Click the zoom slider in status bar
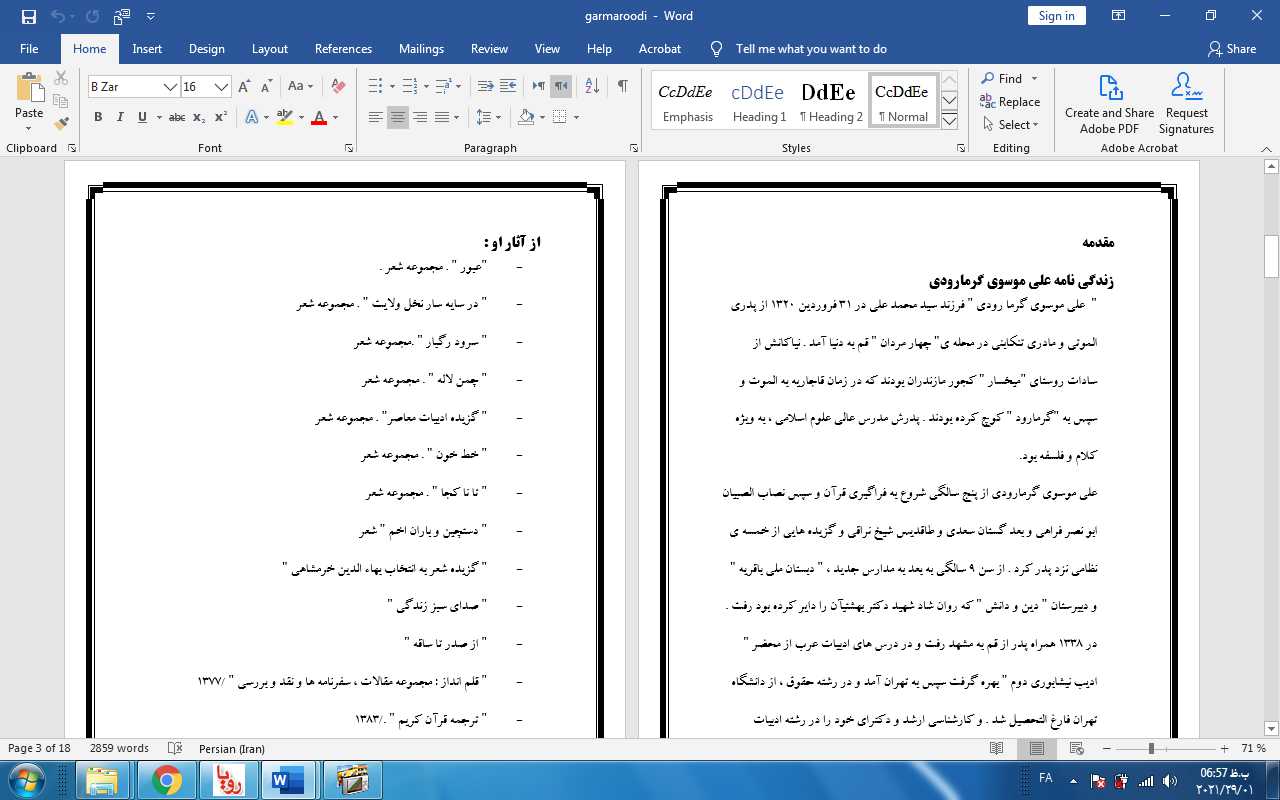The image size is (1280, 800). pyautogui.click(x=1151, y=749)
